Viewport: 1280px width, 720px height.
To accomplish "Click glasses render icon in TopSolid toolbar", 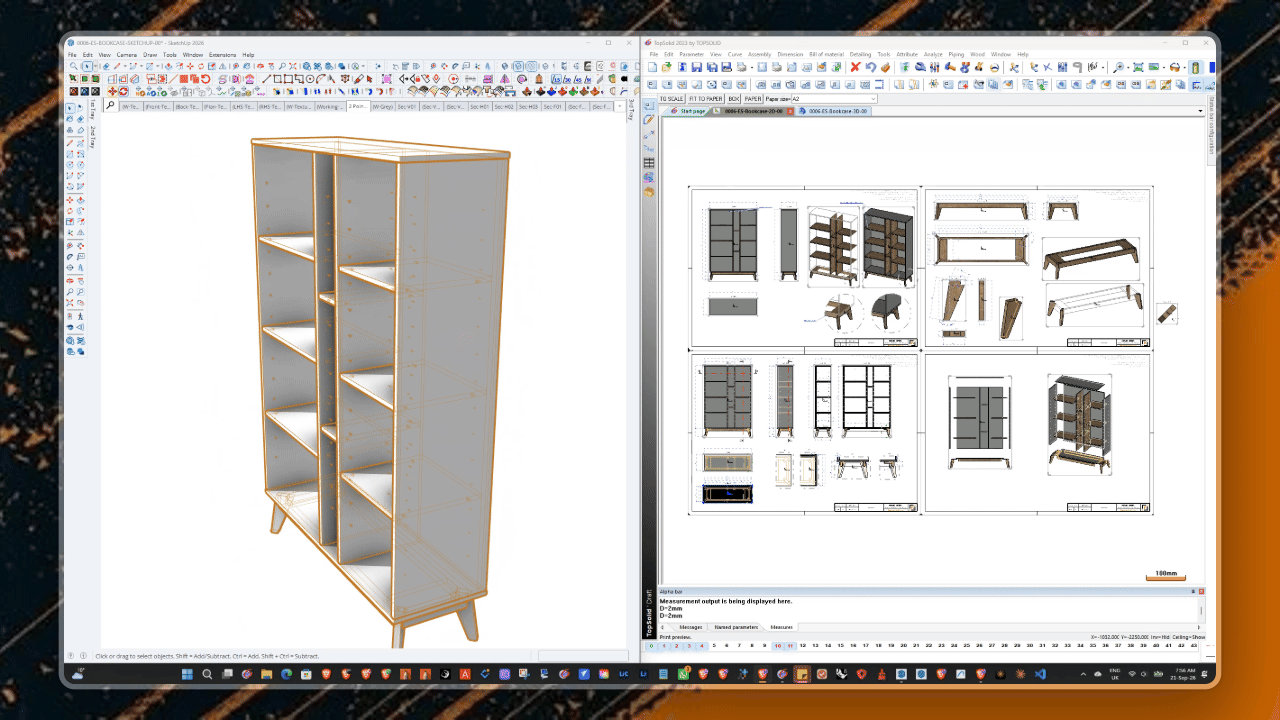I will click(1175, 67).
